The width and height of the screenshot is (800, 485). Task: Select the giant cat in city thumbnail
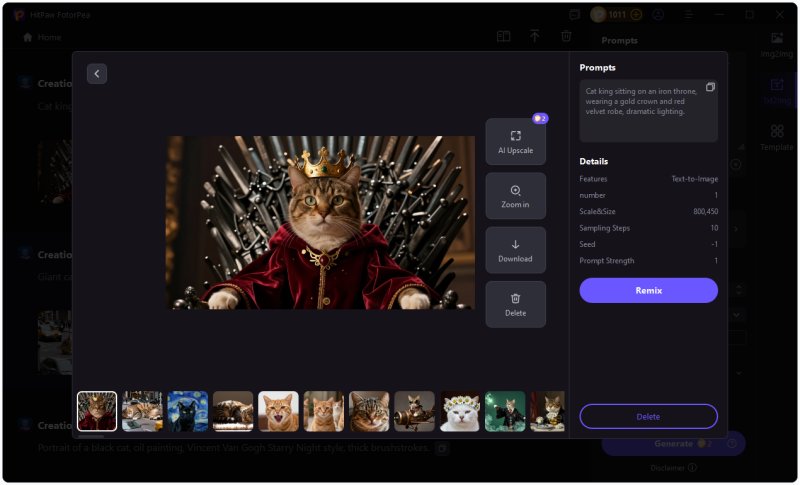(142, 411)
